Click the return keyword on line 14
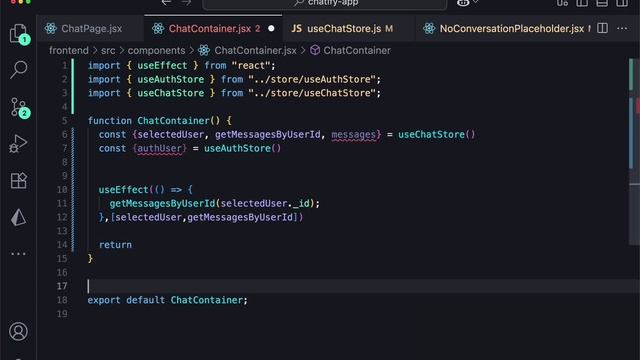The width and height of the screenshot is (640, 360). pos(115,245)
